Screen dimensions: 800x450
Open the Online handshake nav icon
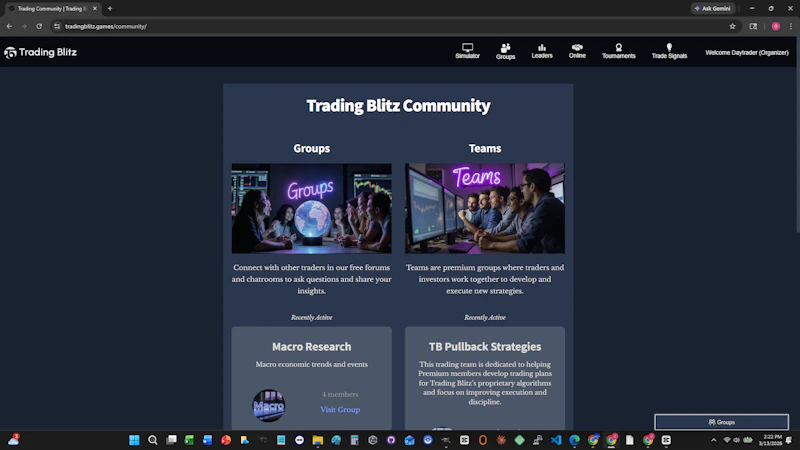(x=577, y=51)
